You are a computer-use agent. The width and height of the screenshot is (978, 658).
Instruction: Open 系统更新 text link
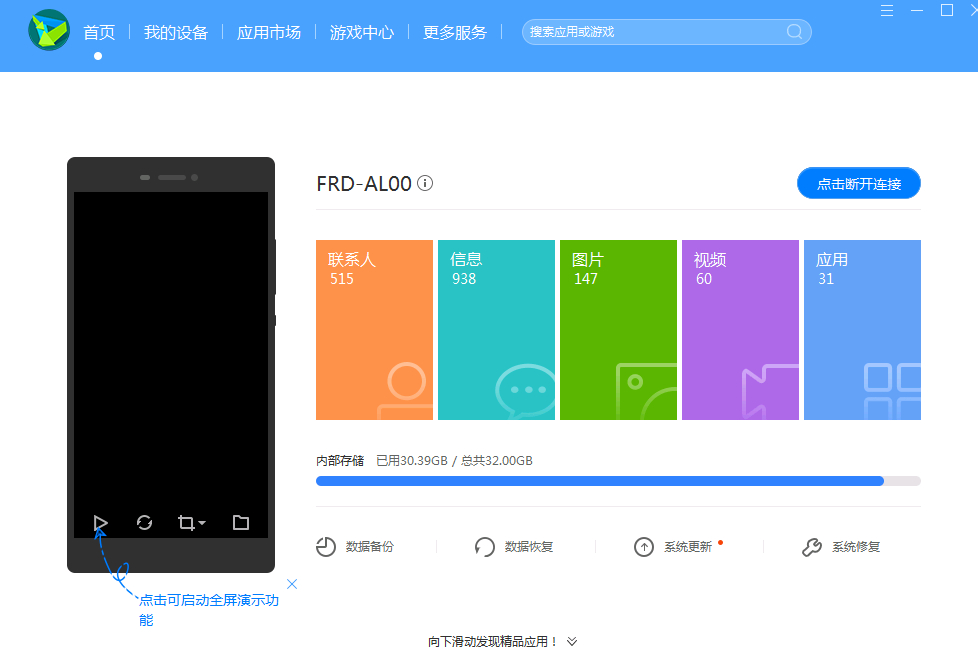click(688, 547)
